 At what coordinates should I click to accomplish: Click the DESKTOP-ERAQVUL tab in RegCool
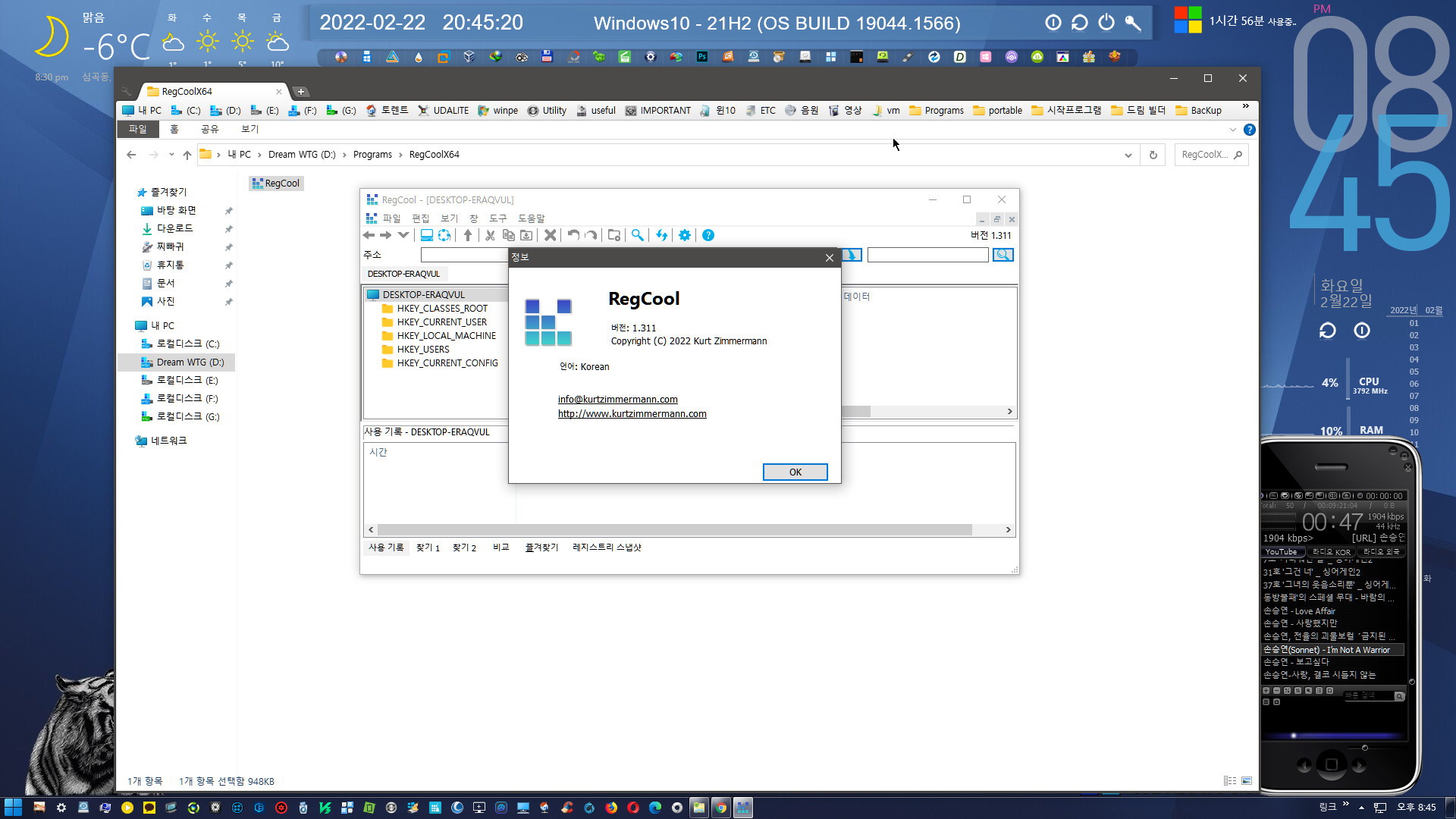403,274
